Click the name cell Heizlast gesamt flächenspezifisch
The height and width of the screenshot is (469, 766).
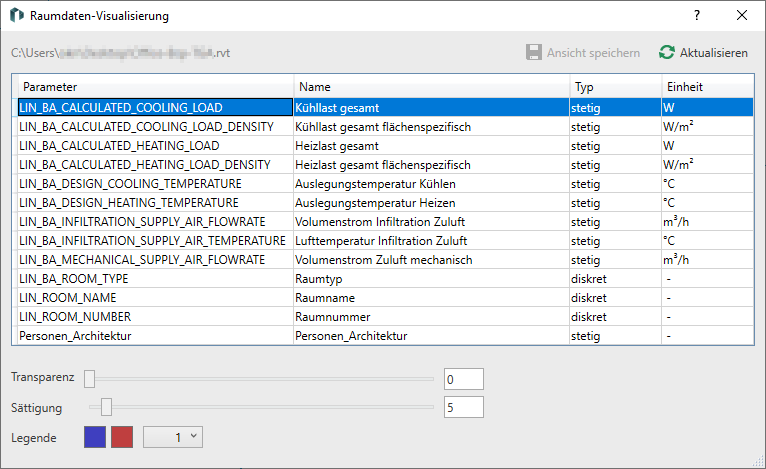coord(431,165)
